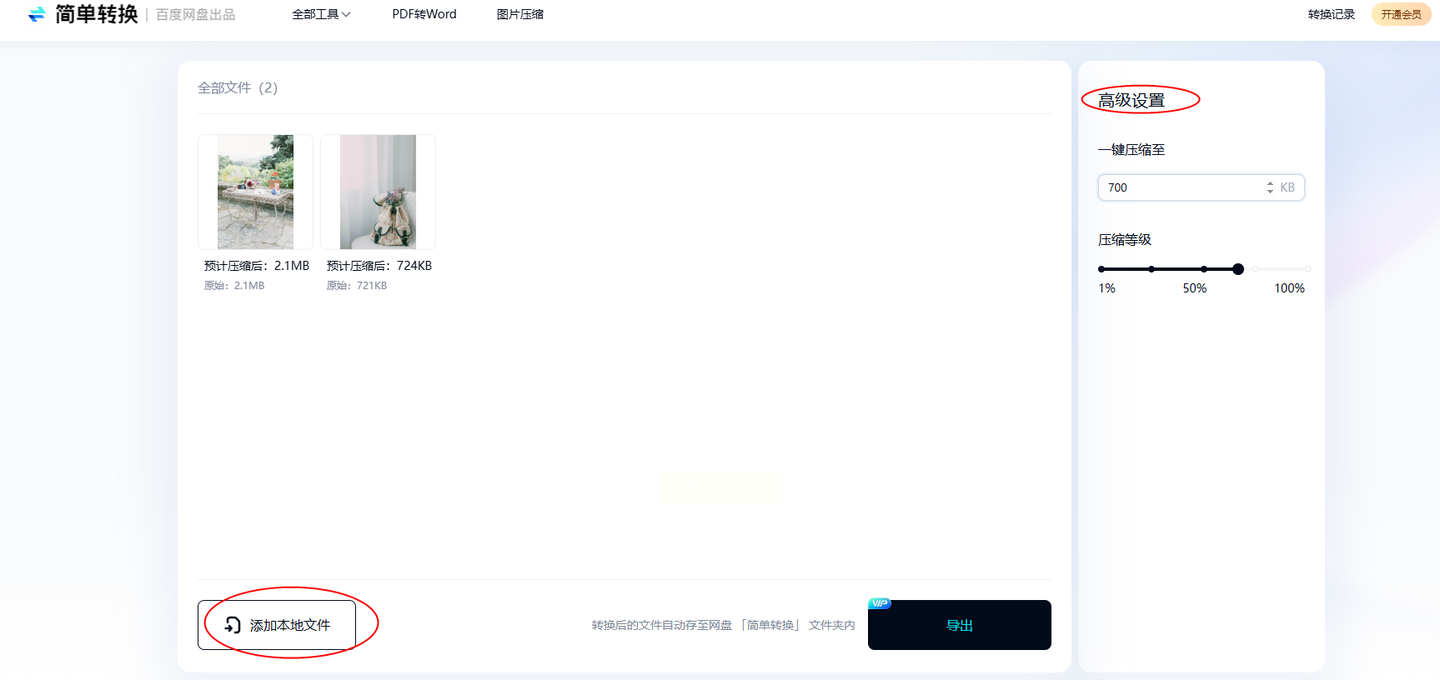Click the 100% label under slider

coord(1289,288)
